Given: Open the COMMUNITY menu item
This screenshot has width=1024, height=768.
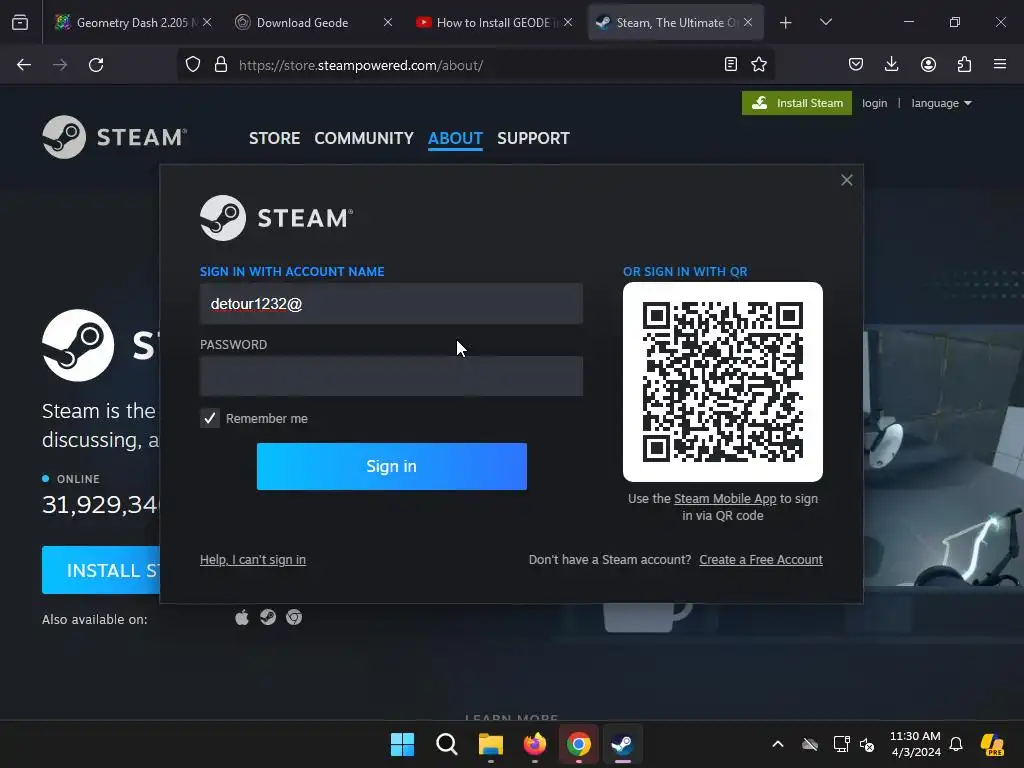Looking at the screenshot, I should (364, 138).
